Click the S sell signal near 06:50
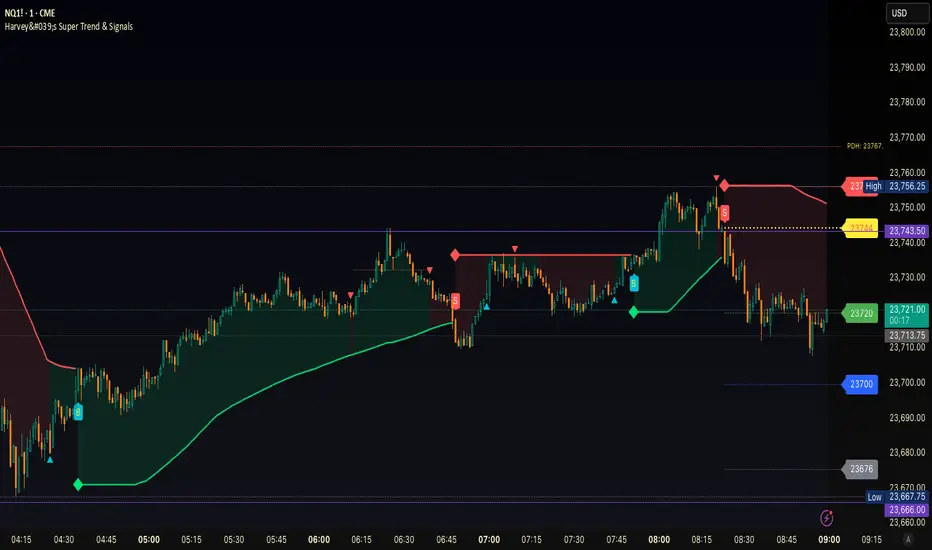The image size is (932, 550). [x=455, y=301]
